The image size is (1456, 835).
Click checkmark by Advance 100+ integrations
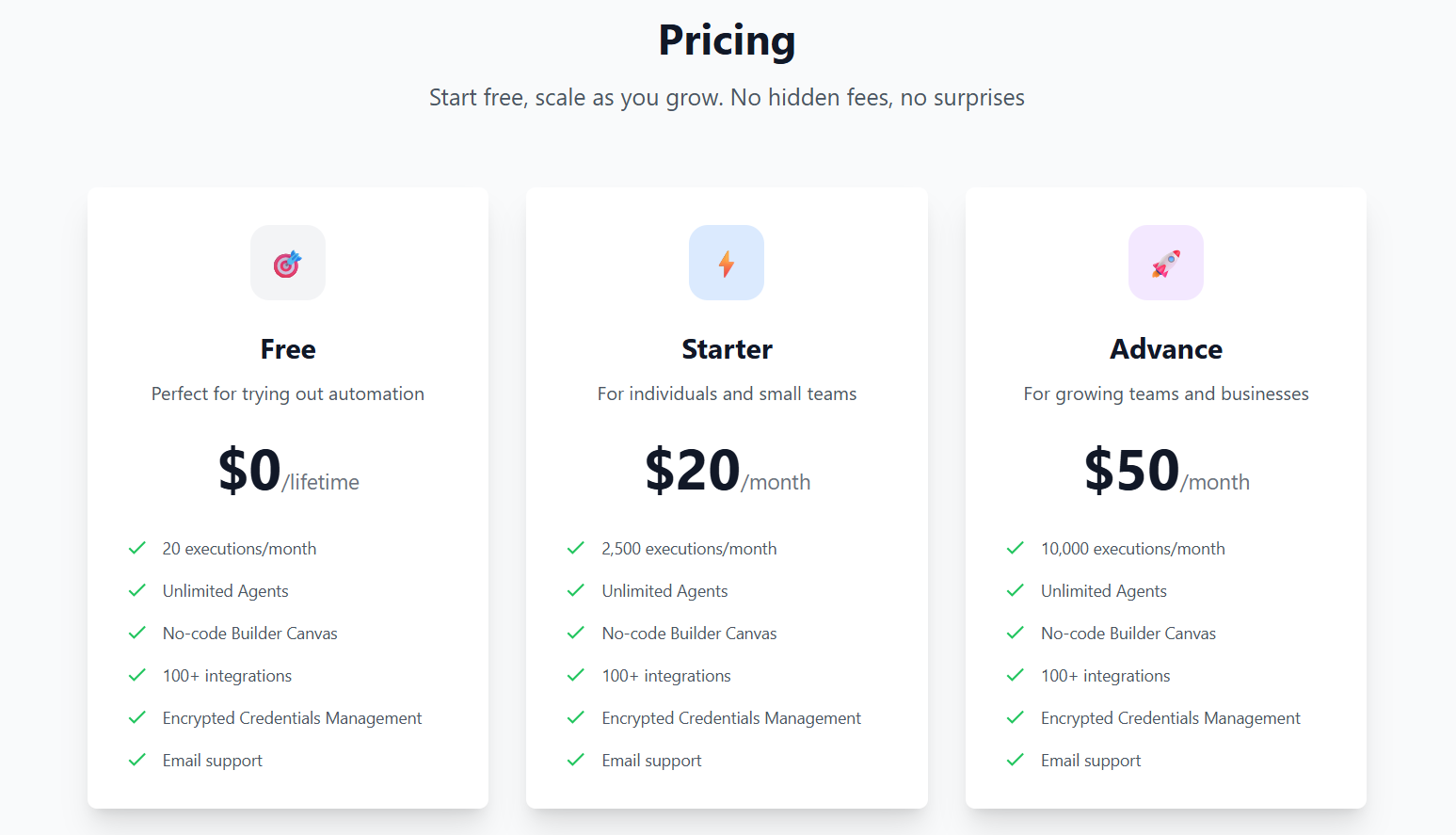[x=1016, y=675]
